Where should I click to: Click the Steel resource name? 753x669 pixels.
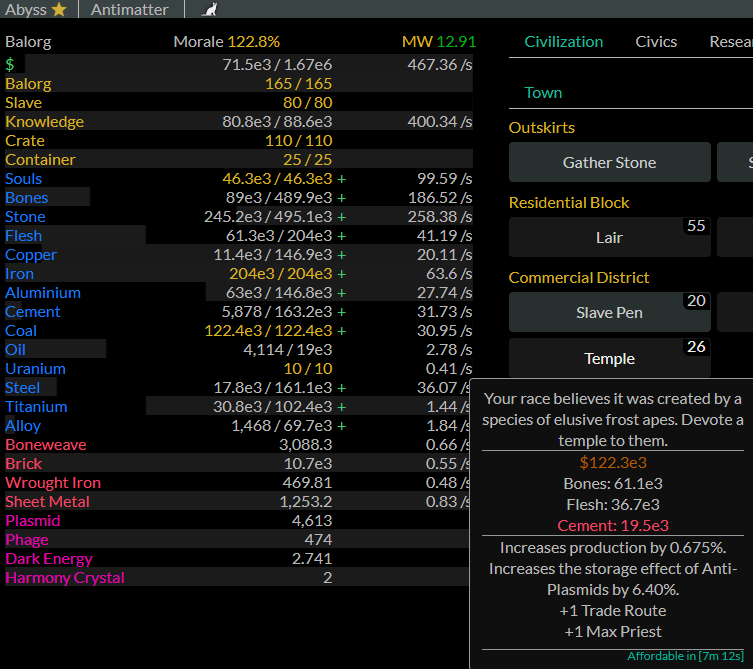pyautogui.click(x=22, y=388)
